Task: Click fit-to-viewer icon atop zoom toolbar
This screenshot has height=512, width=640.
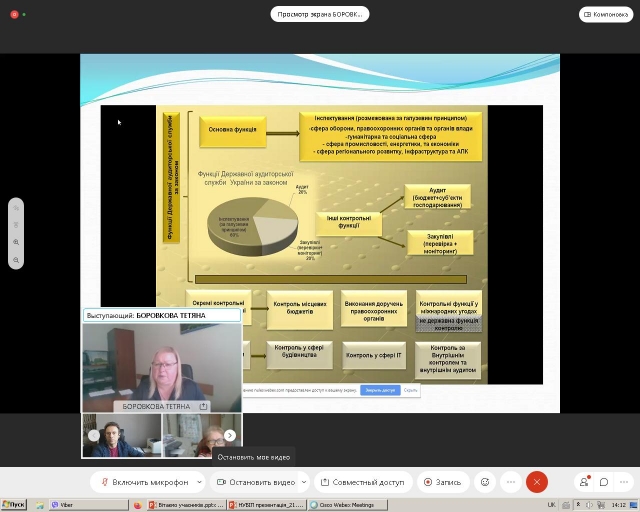Action: pyautogui.click(x=16, y=208)
